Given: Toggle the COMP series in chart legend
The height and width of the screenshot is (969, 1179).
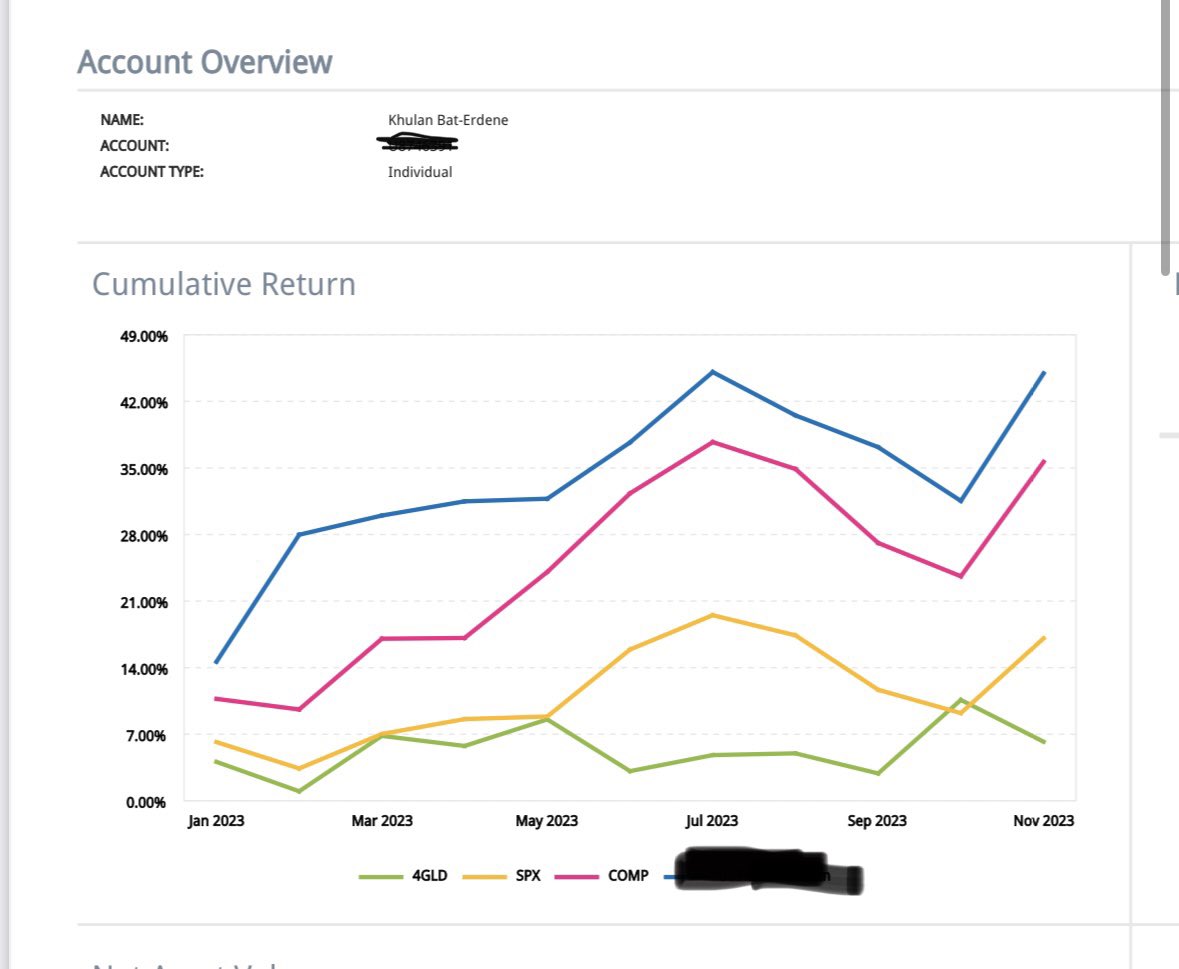Looking at the screenshot, I should point(602,876).
